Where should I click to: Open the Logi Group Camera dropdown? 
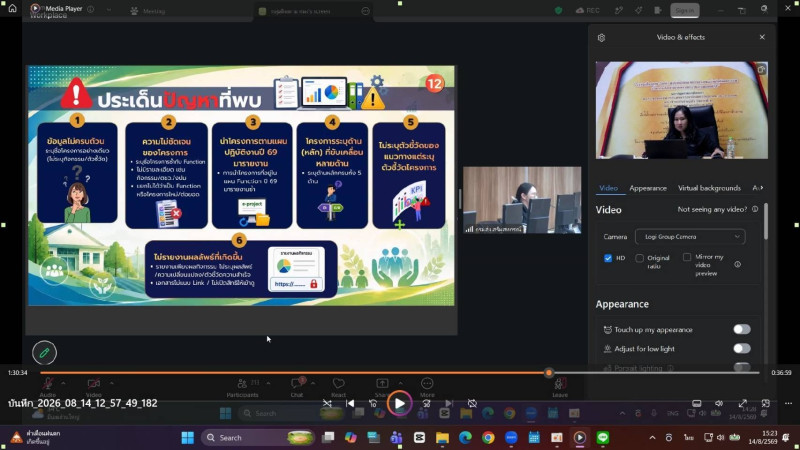pos(690,237)
